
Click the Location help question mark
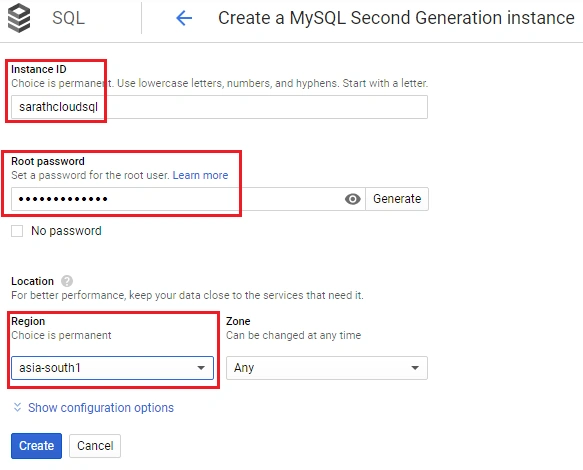tap(67, 281)
